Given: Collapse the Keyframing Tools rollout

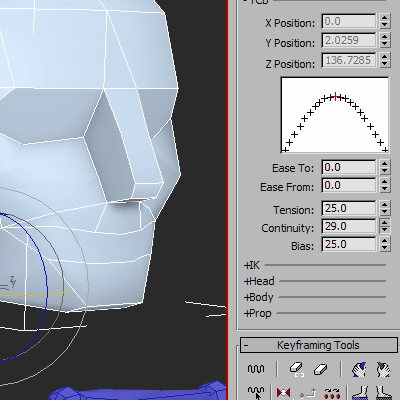Looking at the screenshot, I should coord(318,345).
